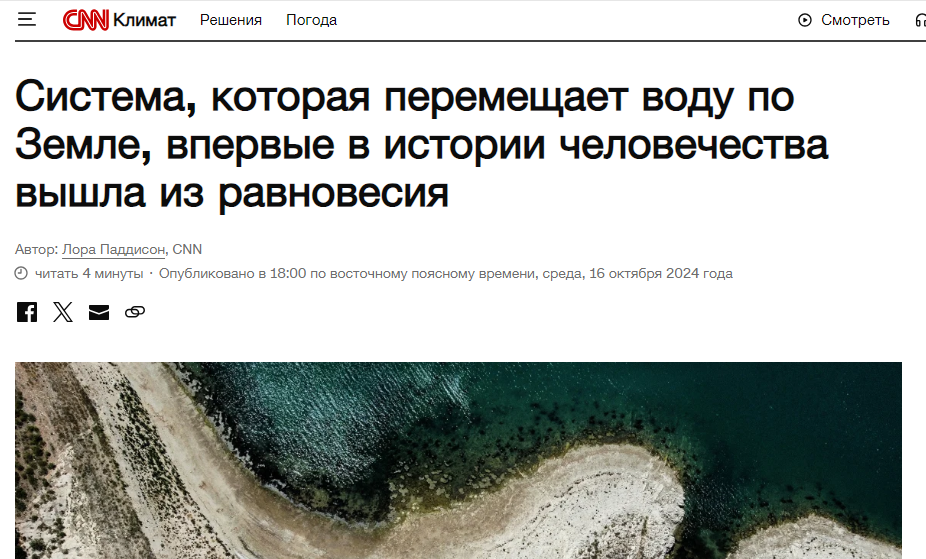926x559 pixels.
Task: Click the play icon beside Смотреть
Action: click(805, 20)
